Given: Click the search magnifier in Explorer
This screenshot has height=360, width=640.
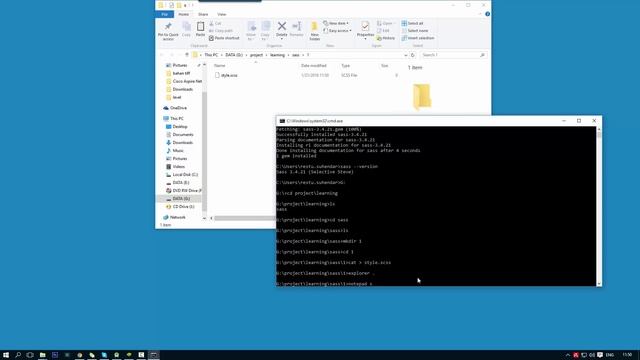Looking at the screenshot, I should click(482, 55).
